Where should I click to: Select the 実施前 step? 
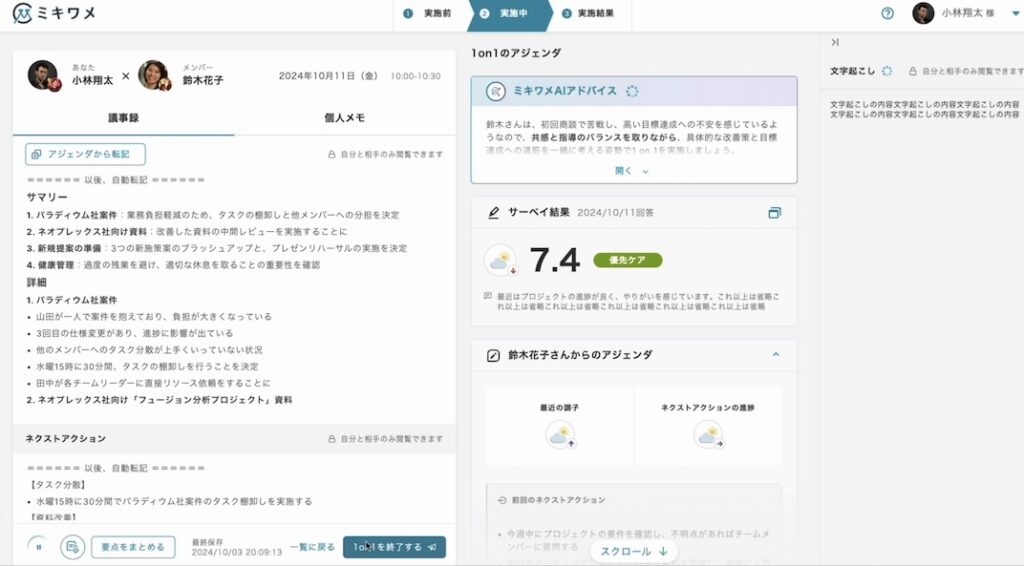[x=428, y=13]
